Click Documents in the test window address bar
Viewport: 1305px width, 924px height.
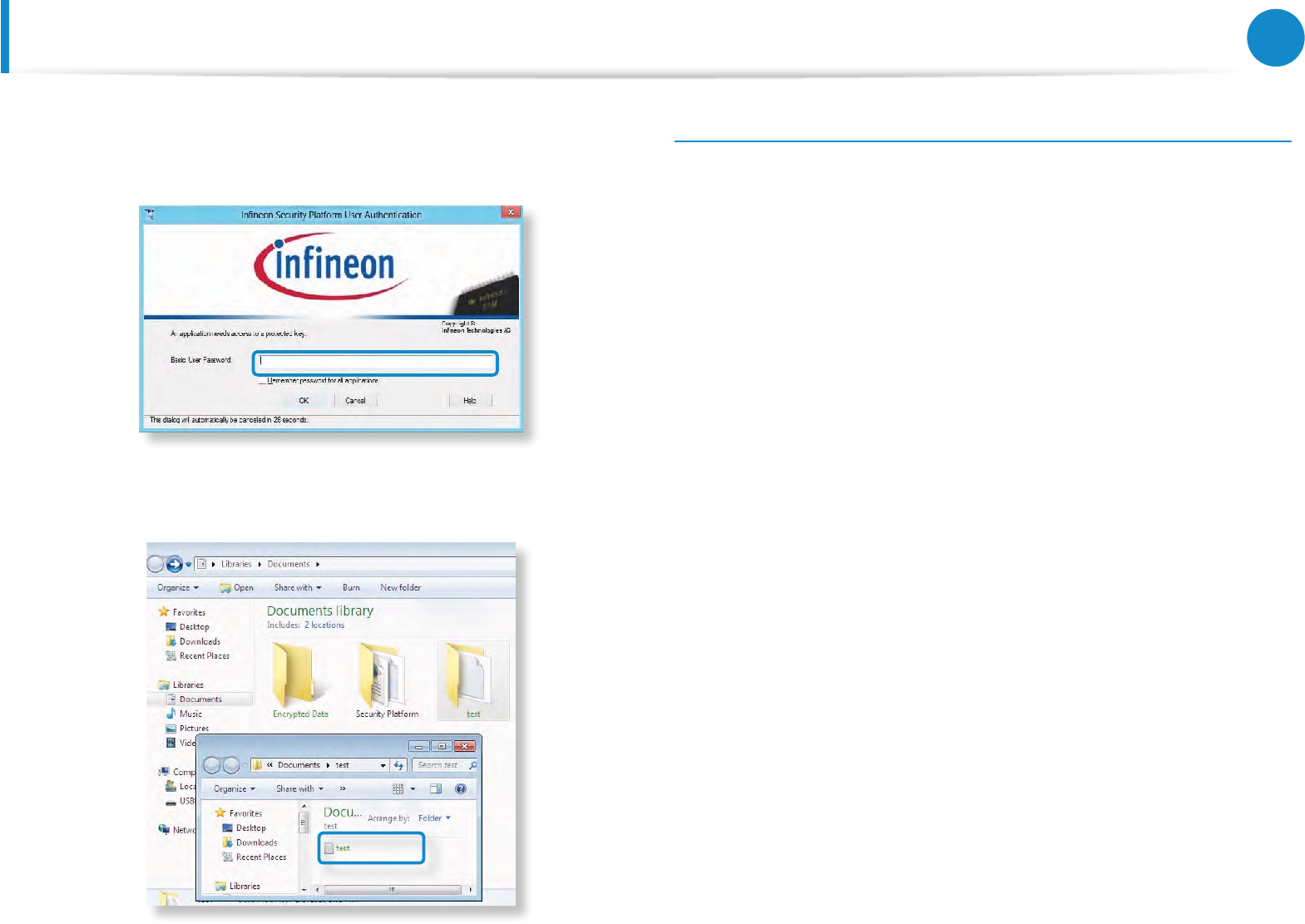(x=299, y=765)
